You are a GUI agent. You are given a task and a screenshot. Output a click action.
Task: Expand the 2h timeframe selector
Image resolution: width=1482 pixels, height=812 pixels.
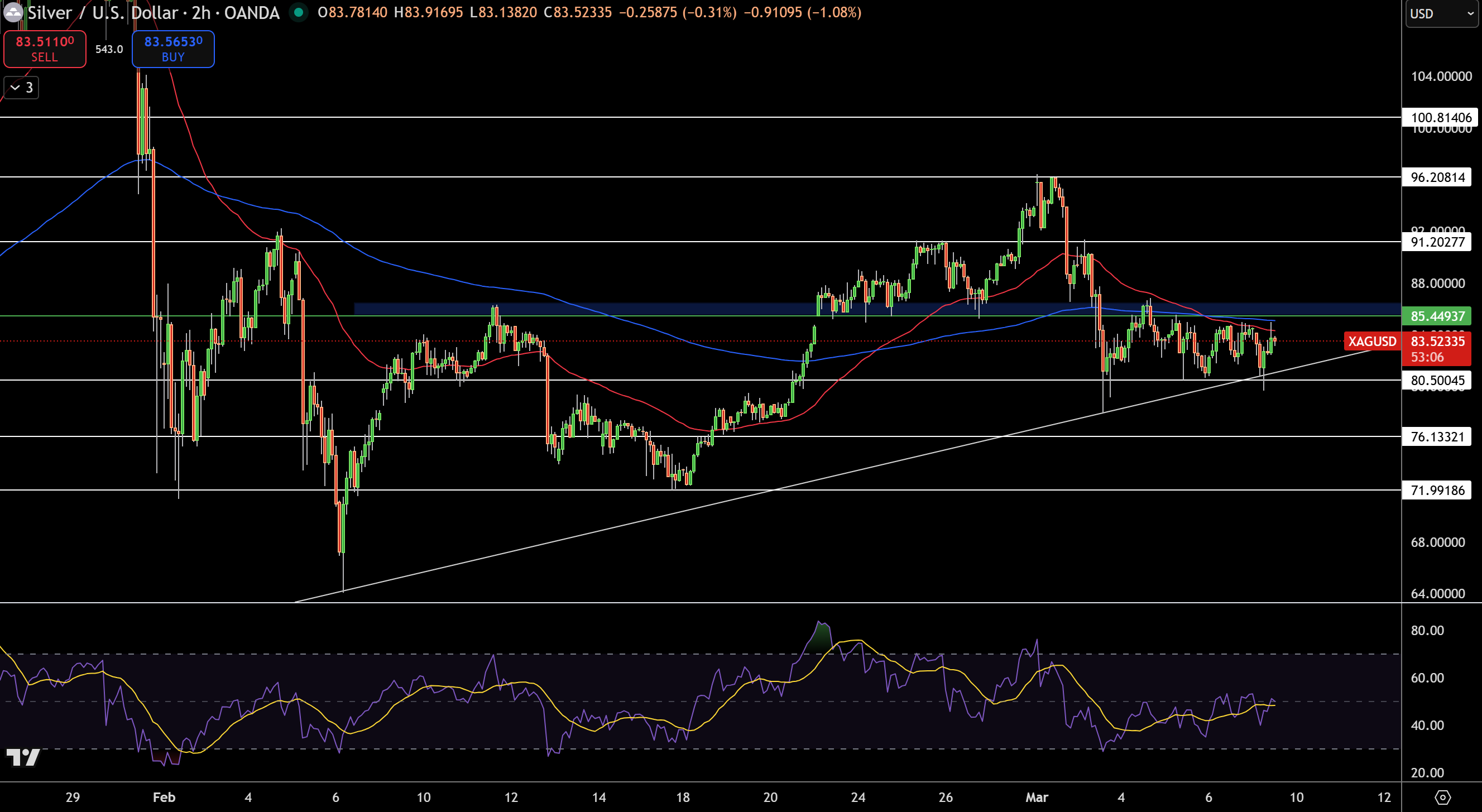[x=203, y=13]
